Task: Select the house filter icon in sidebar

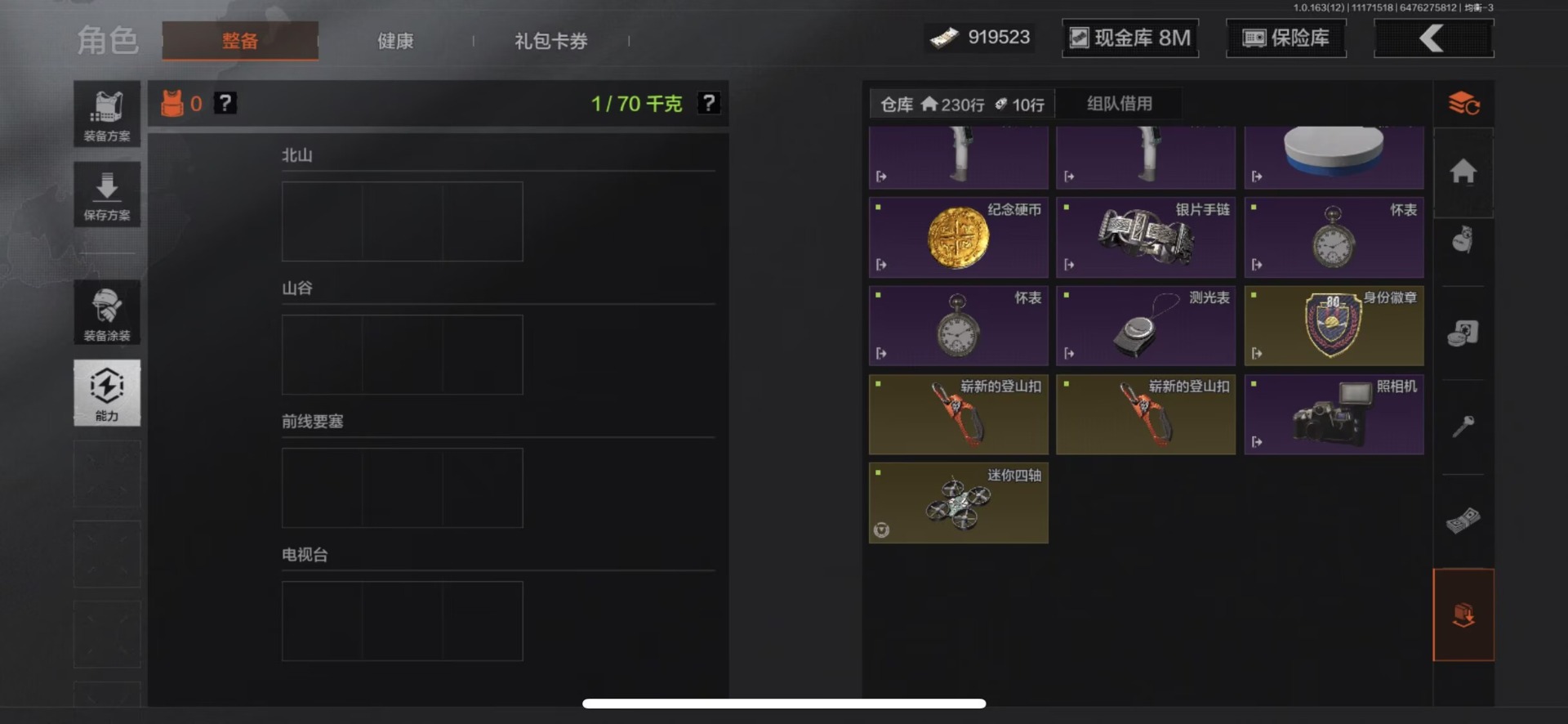Action: (1463, 172)
